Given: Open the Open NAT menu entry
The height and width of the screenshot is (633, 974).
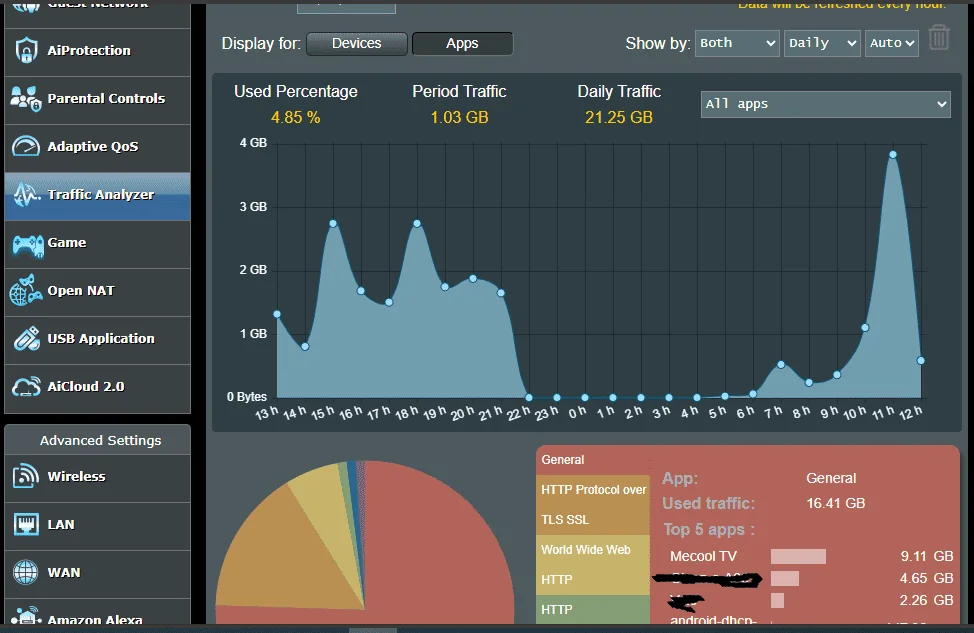Looking at the screenshot, I should pos(98,291).
